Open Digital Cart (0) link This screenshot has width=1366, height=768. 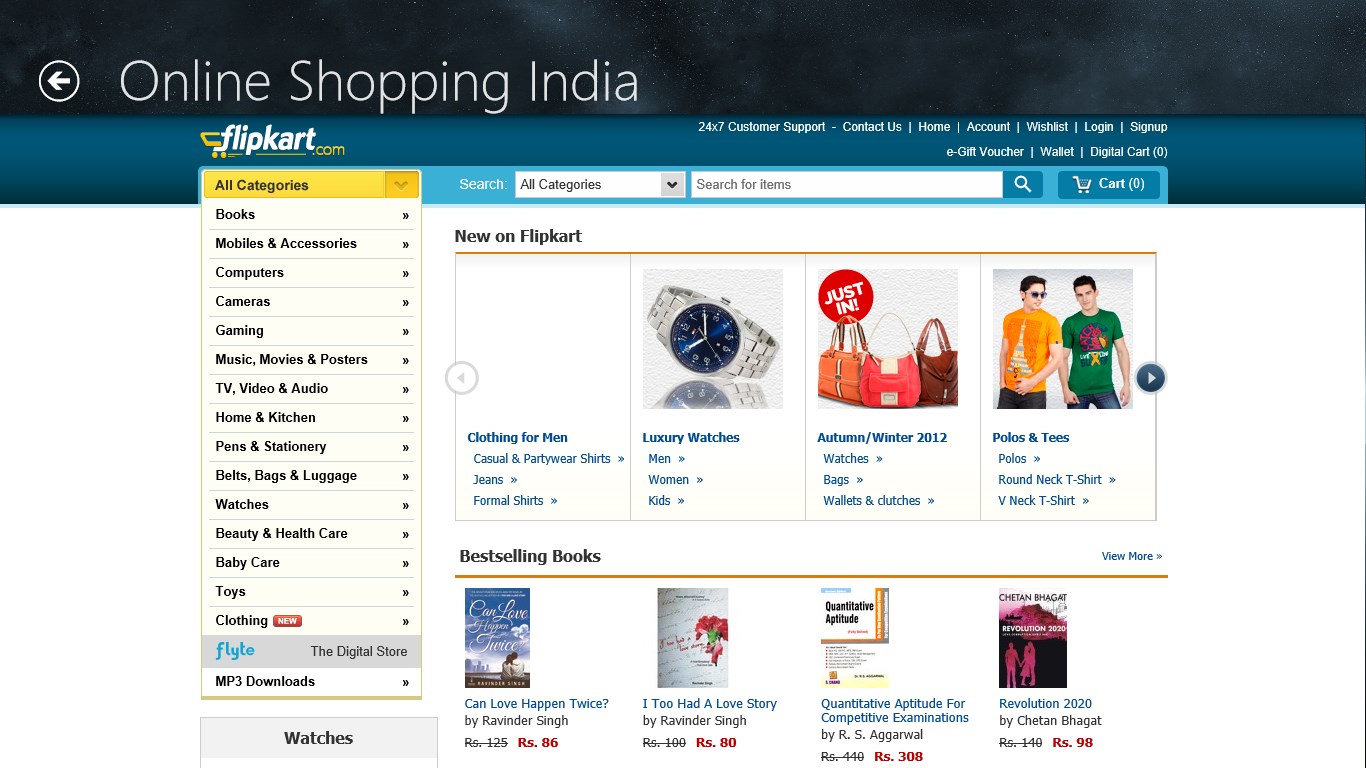pyautogui.click(x=1129, y=152)
